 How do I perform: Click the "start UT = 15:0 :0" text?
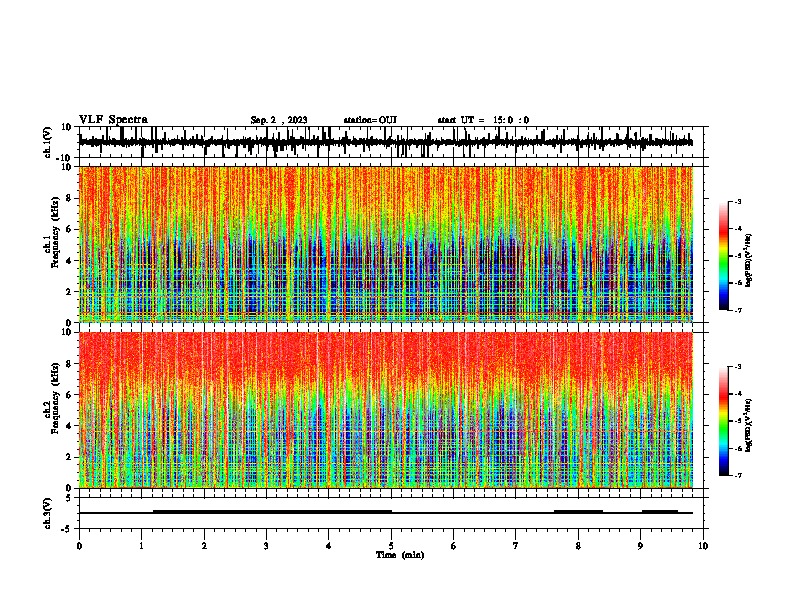coord(483,120)
